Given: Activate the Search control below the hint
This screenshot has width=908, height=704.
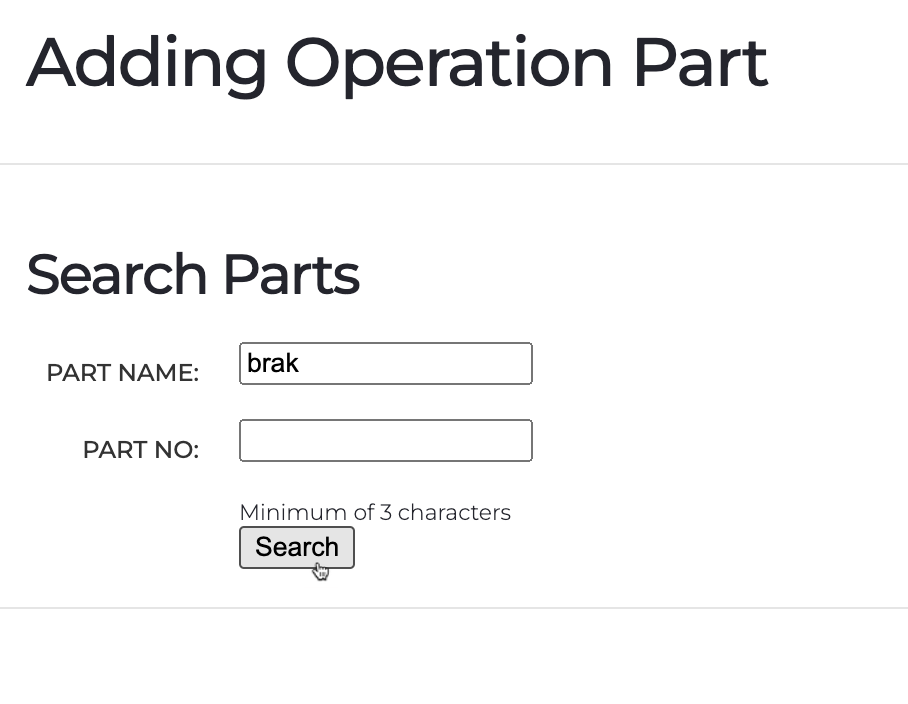Looking at the screenshot, I should click(x=296, y=547).
